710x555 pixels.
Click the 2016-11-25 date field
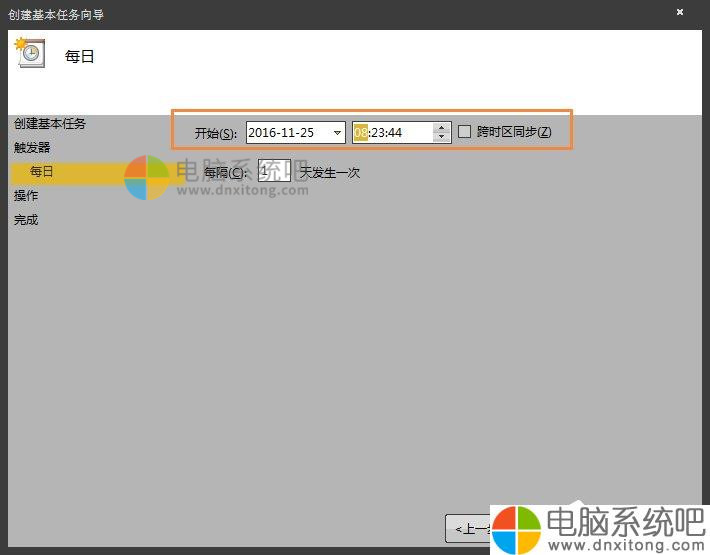285,133
